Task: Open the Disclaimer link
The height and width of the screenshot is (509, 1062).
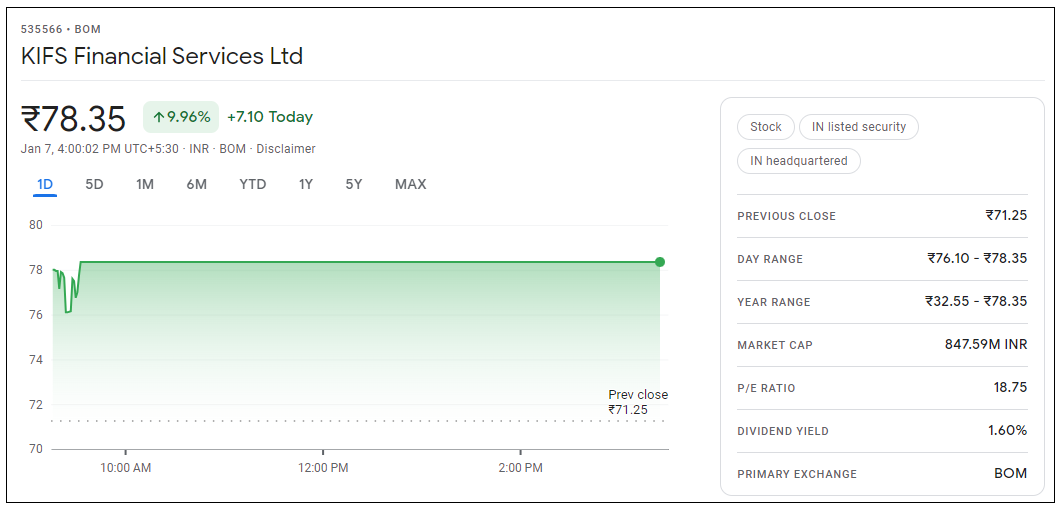Action: pos(286,149)
